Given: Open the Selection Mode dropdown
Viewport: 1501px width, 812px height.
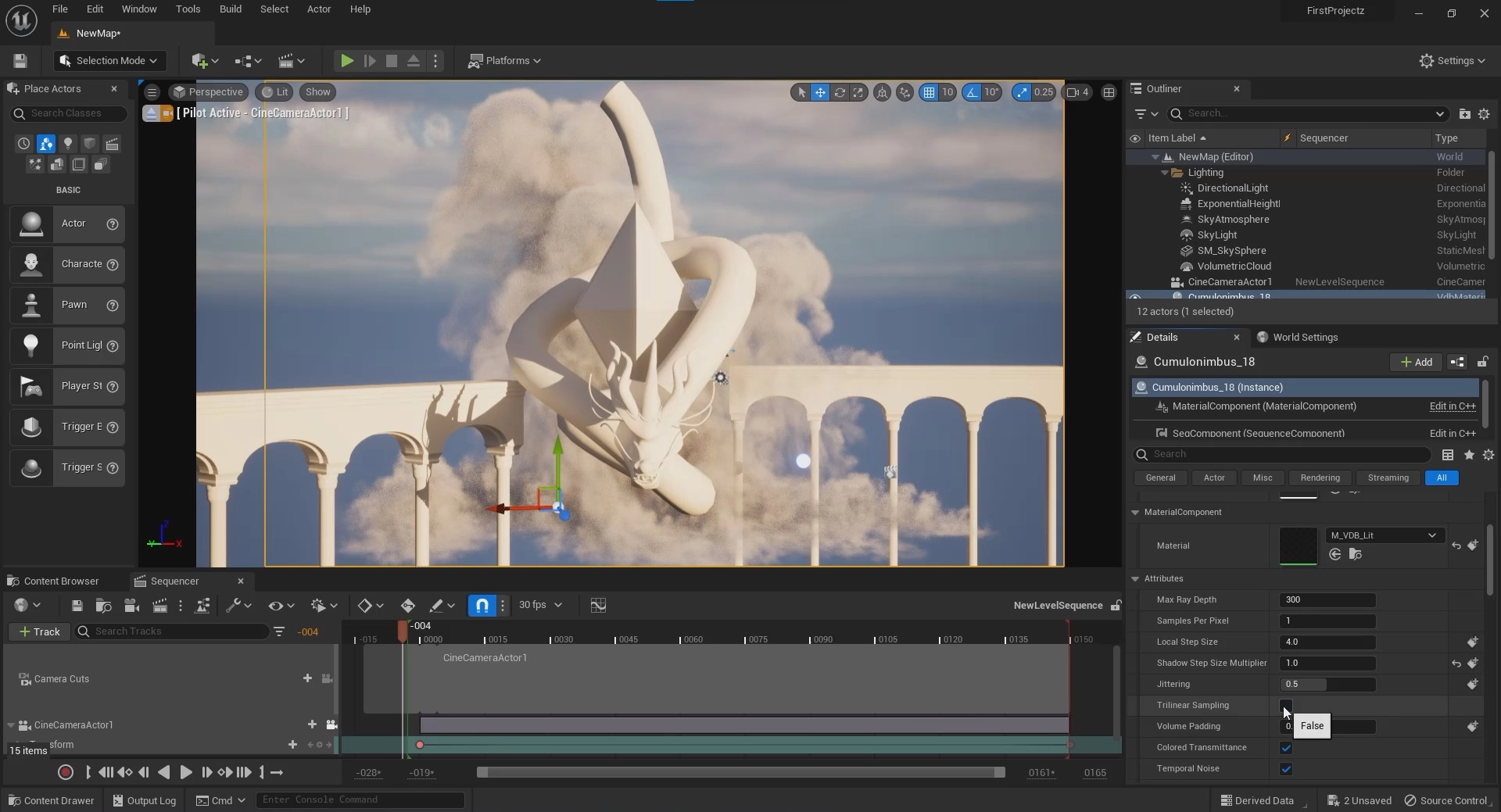Looking at the screenshot, I should point(109,61).
